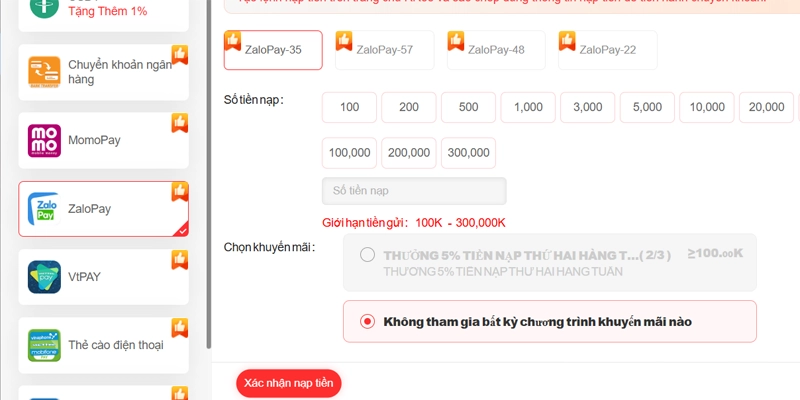The height and width of the screenshot is (400, 800).
Task: Click Xác nhận nạp tiền button
Action: pos(289,383)
